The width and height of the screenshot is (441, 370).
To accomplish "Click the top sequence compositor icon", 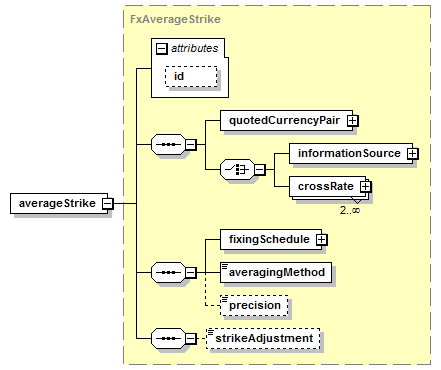I will coord(168,145).
